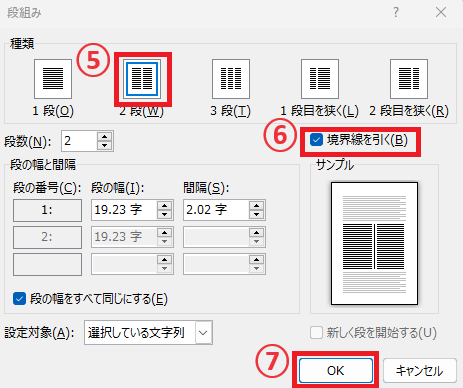This screenshot has width=463, height=388.
Task: Choose the 1 段目を狭く preset icon
Action: pos(320,79)
